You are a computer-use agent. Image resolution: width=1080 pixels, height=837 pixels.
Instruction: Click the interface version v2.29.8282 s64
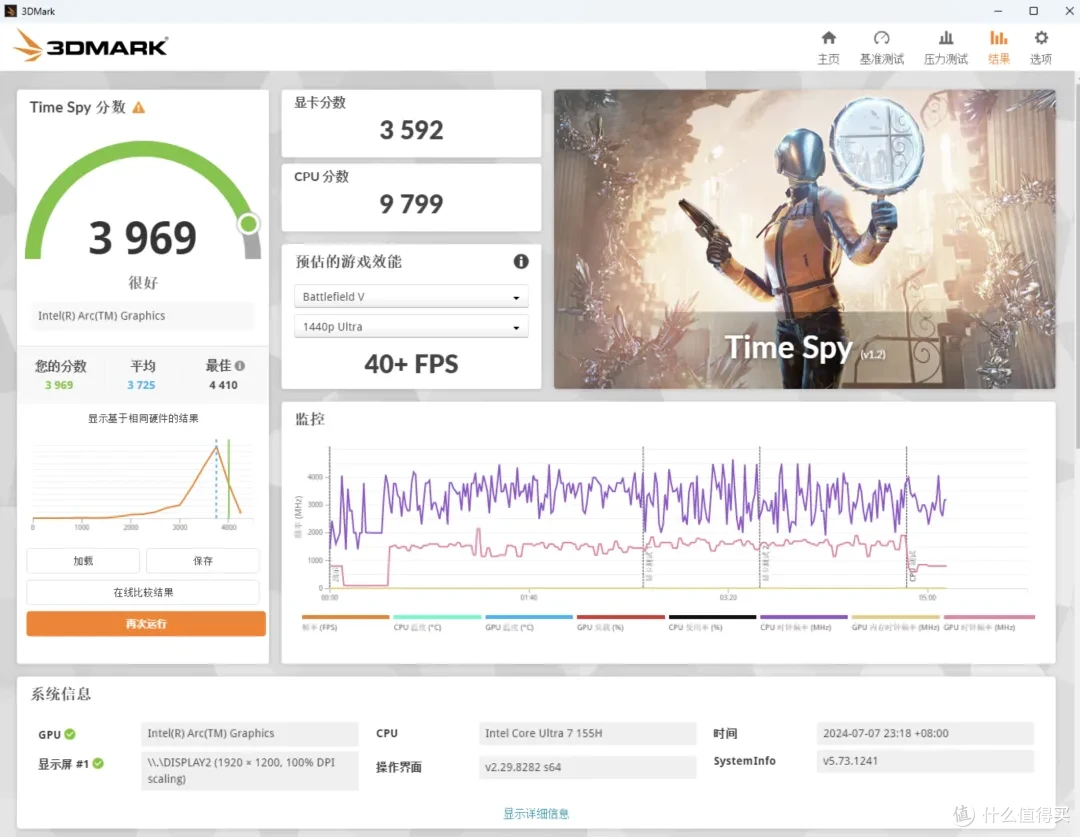[588, 767]
